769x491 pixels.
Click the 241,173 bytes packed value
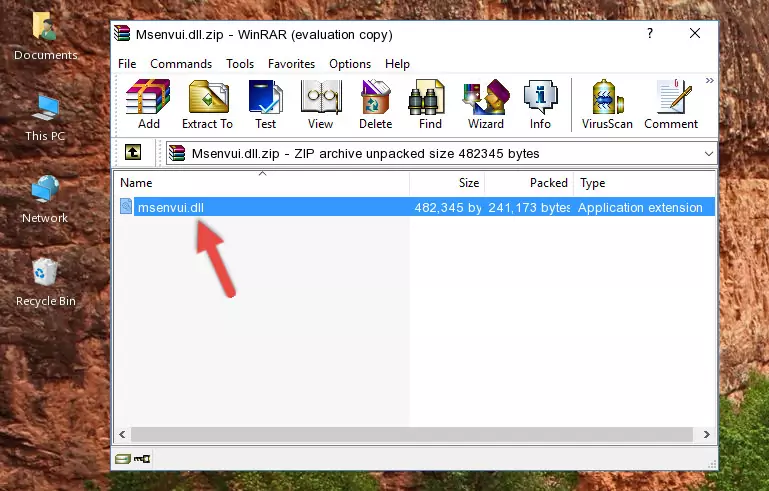[x=529, y=207]
